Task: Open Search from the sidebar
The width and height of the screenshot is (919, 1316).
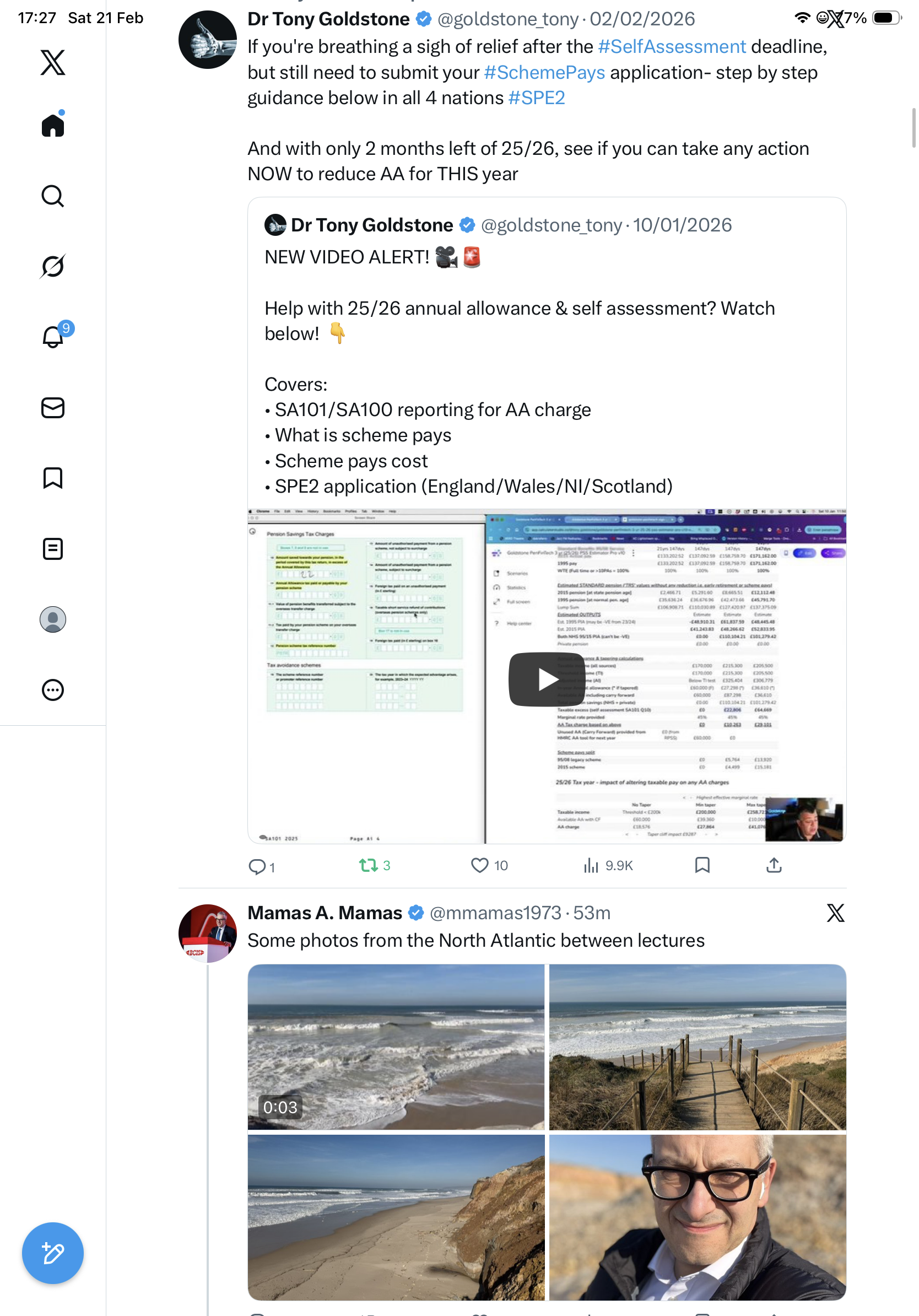Action: (x=53, y=196)
